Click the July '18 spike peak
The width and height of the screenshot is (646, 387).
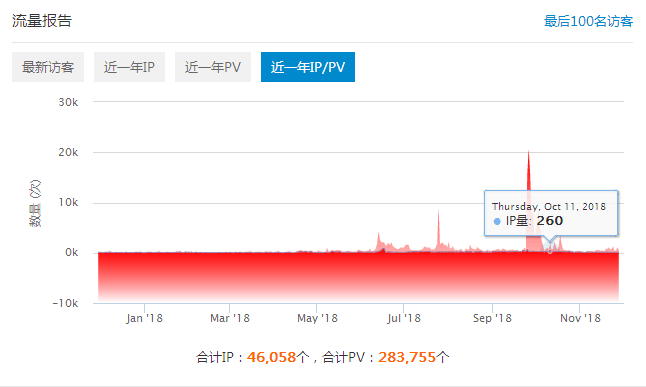438,211
